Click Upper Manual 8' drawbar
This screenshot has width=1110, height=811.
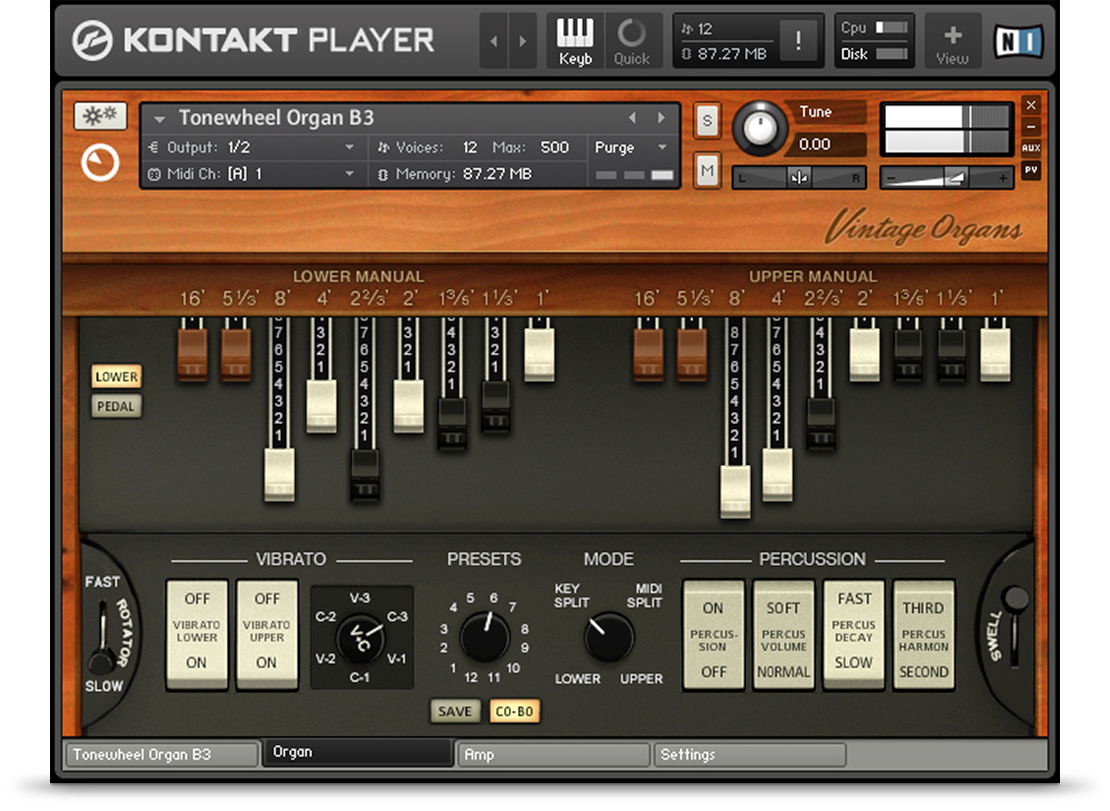tap(736, 491)
